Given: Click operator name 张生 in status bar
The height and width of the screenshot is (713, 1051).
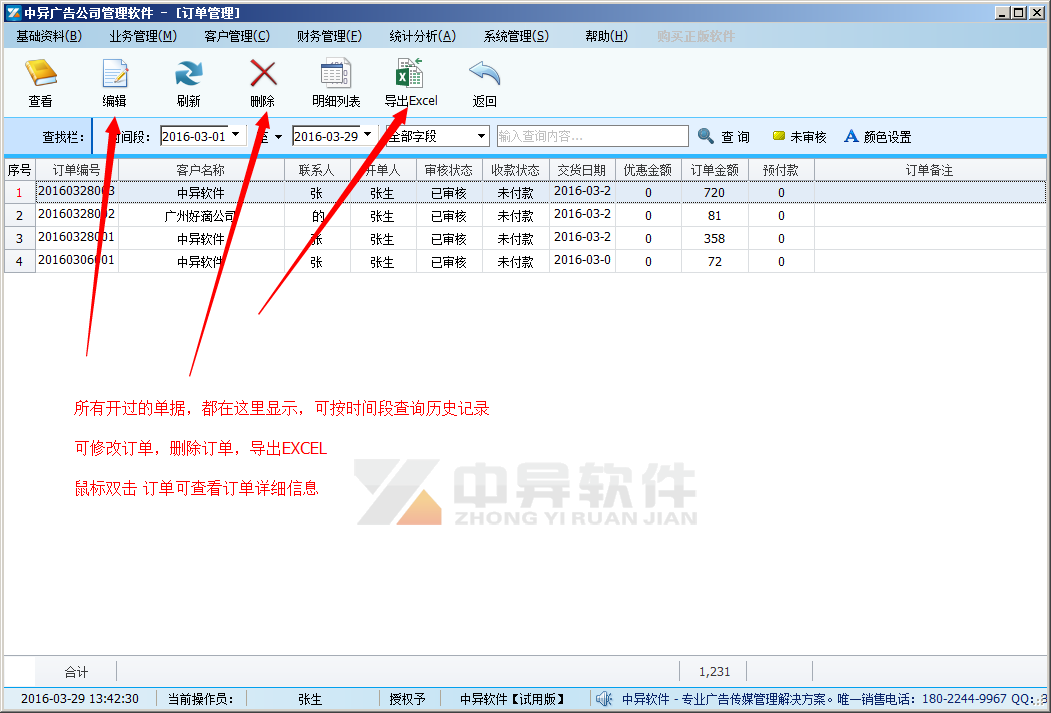Looking at the screenshot, I should (310, 699).
